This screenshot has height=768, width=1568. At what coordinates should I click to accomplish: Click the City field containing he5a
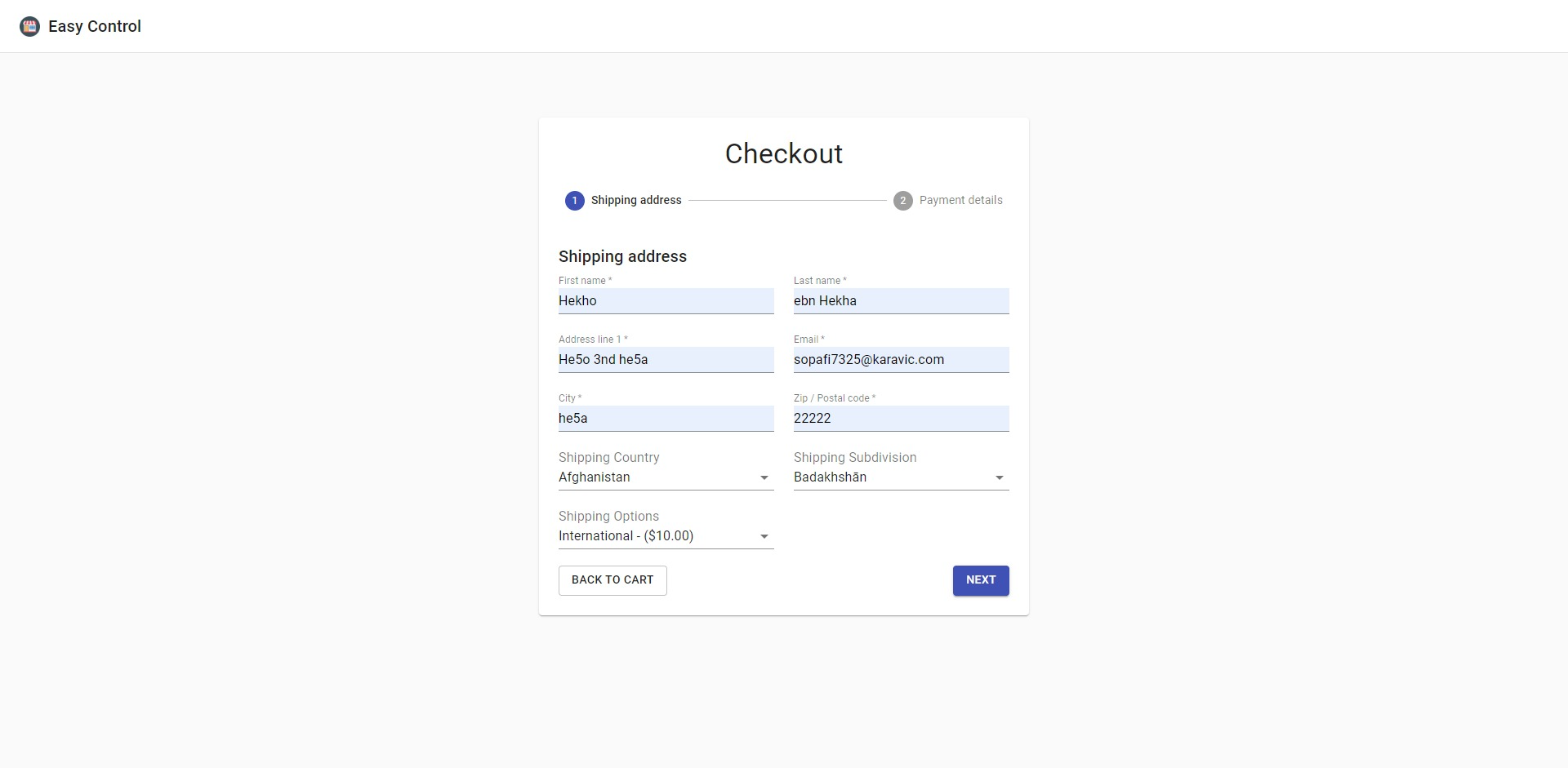[x=666, y=419]
